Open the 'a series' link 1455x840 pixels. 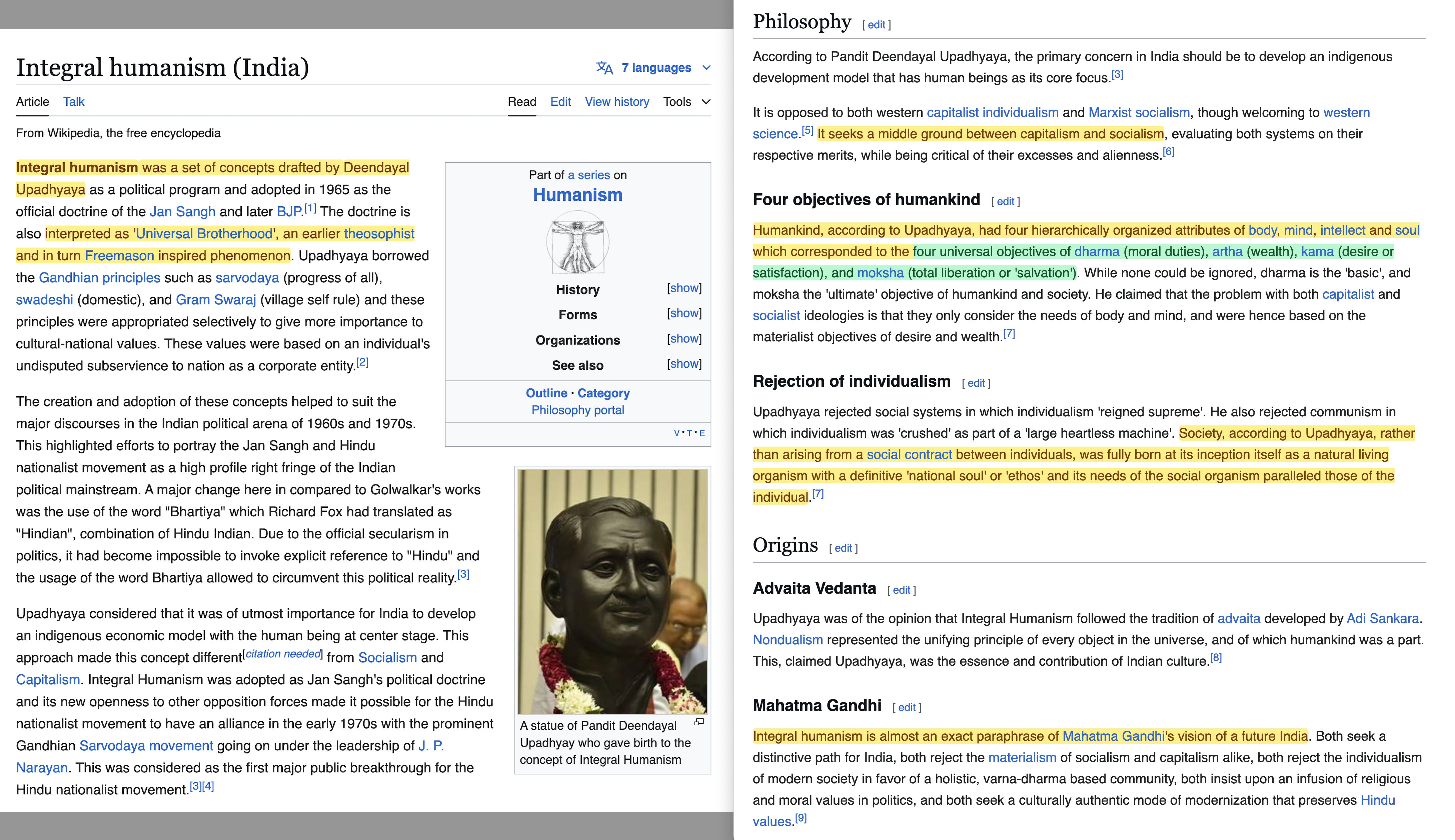[588, 175]
